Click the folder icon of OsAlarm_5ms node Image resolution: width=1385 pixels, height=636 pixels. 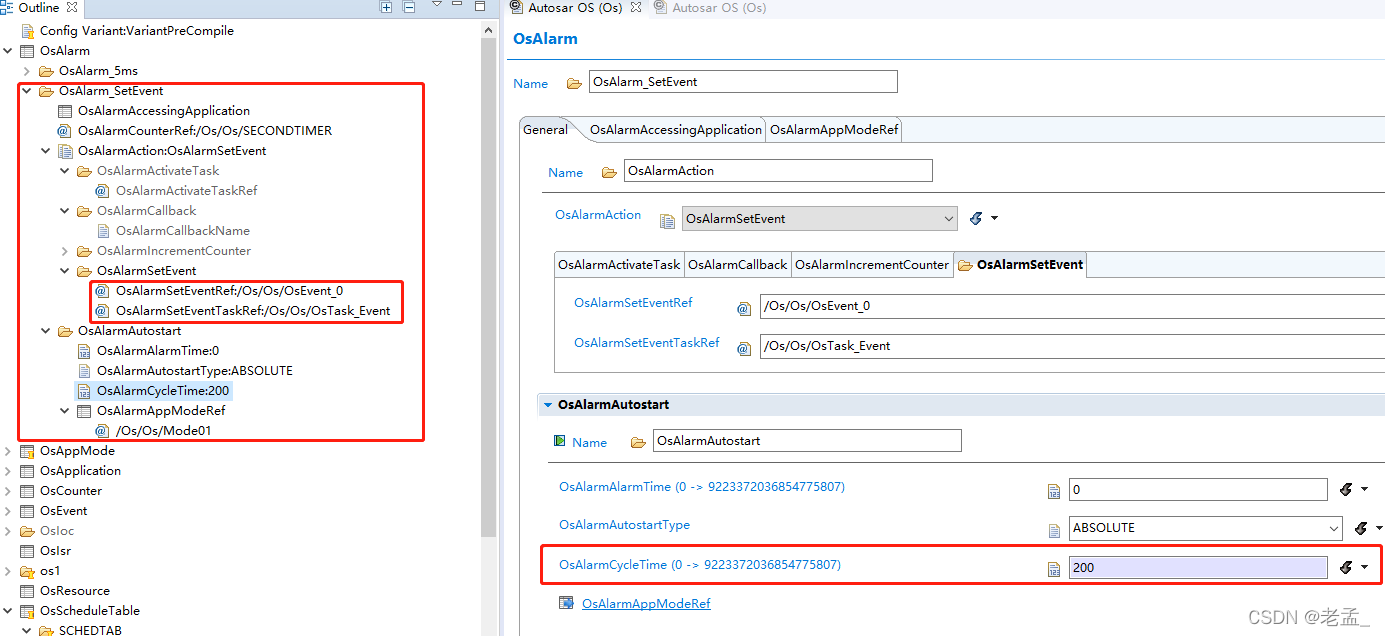[x=46, y=71]
